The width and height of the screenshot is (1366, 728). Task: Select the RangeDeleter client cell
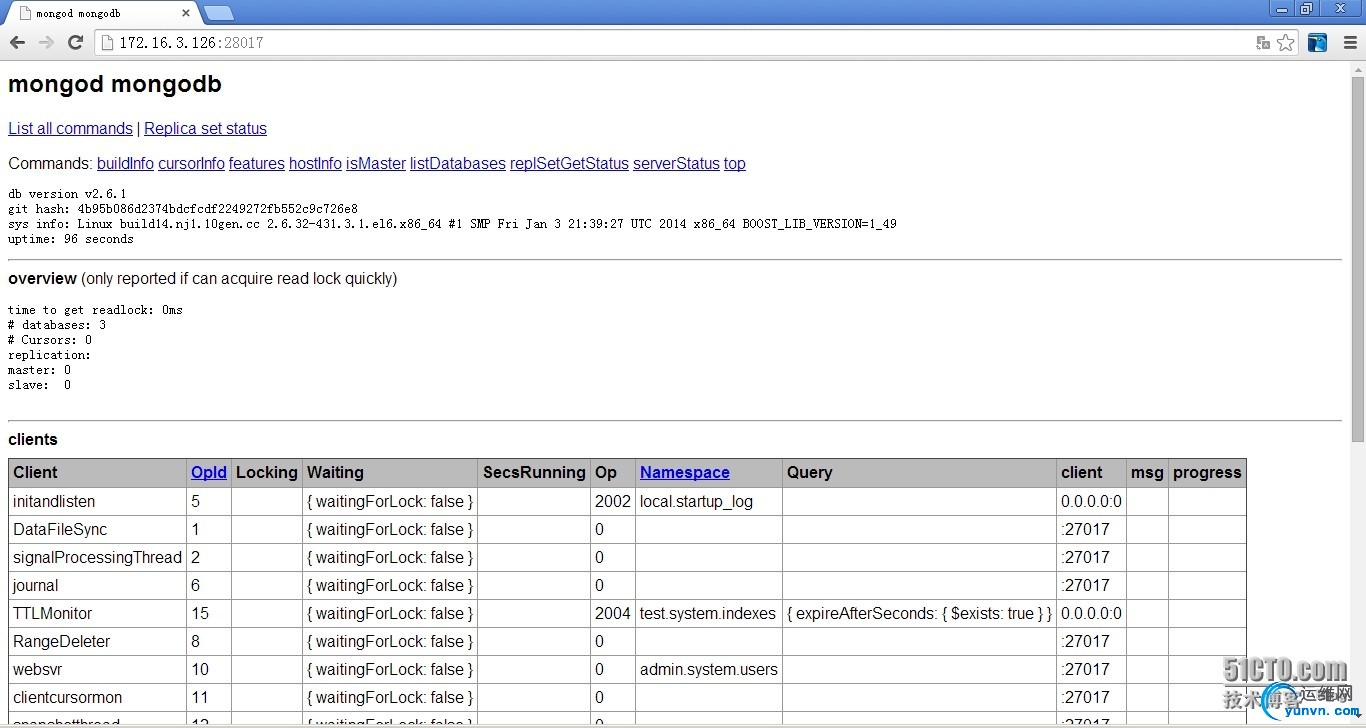(x=97, y=641)
